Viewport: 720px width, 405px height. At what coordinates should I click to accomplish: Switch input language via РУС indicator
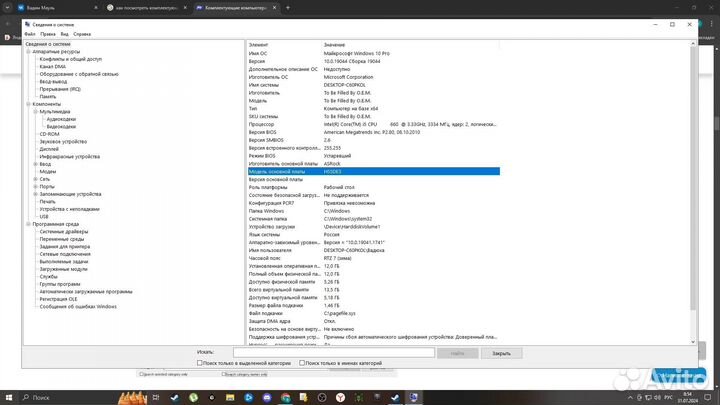[x=668, y=397]
